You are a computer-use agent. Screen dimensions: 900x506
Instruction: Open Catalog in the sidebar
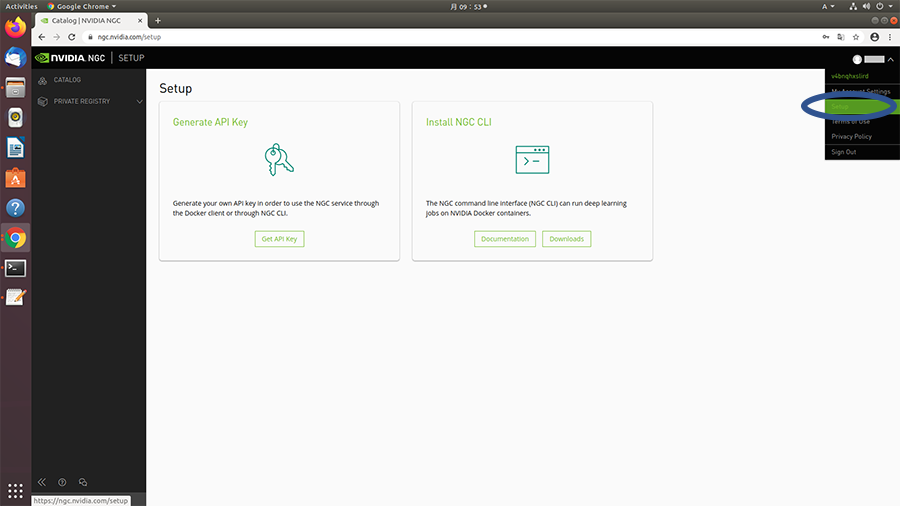[67, 80]
